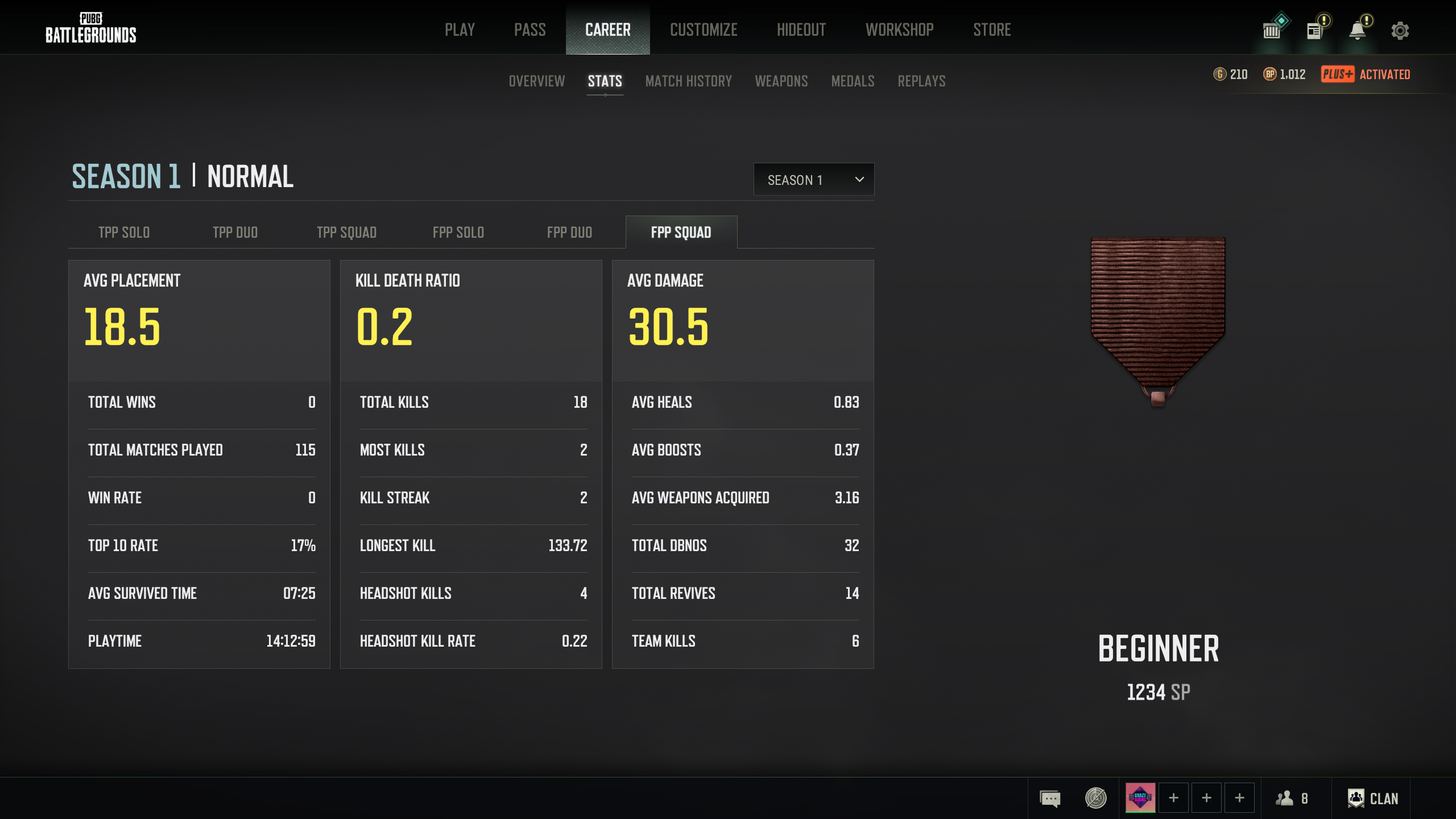The height and width of the screenshot is (819, 1456).
Task: Select the Stats sub-tab
Action: (x=605, y=81)
